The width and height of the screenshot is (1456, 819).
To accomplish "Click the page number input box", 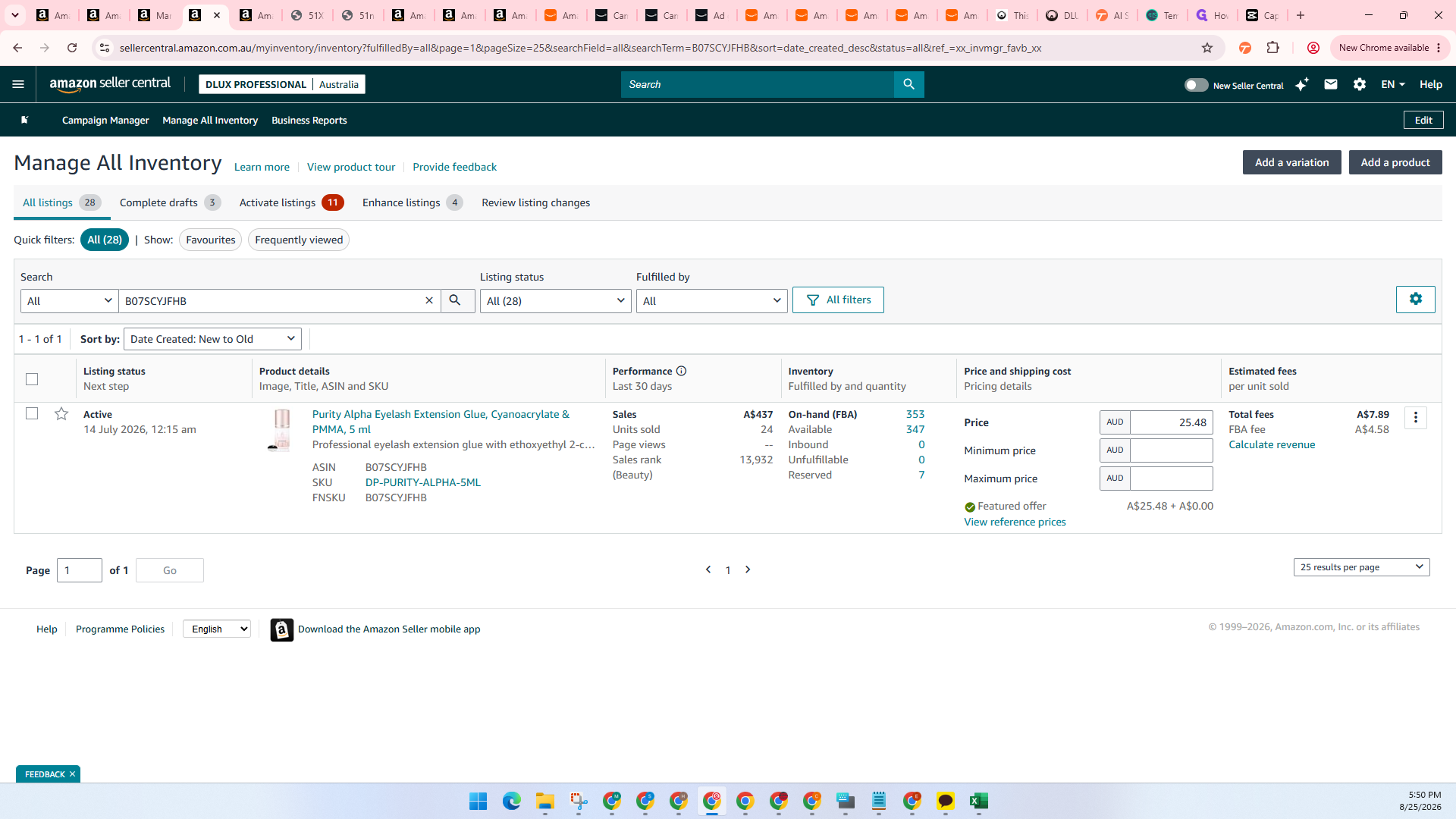I will click(x=80, y=570).
